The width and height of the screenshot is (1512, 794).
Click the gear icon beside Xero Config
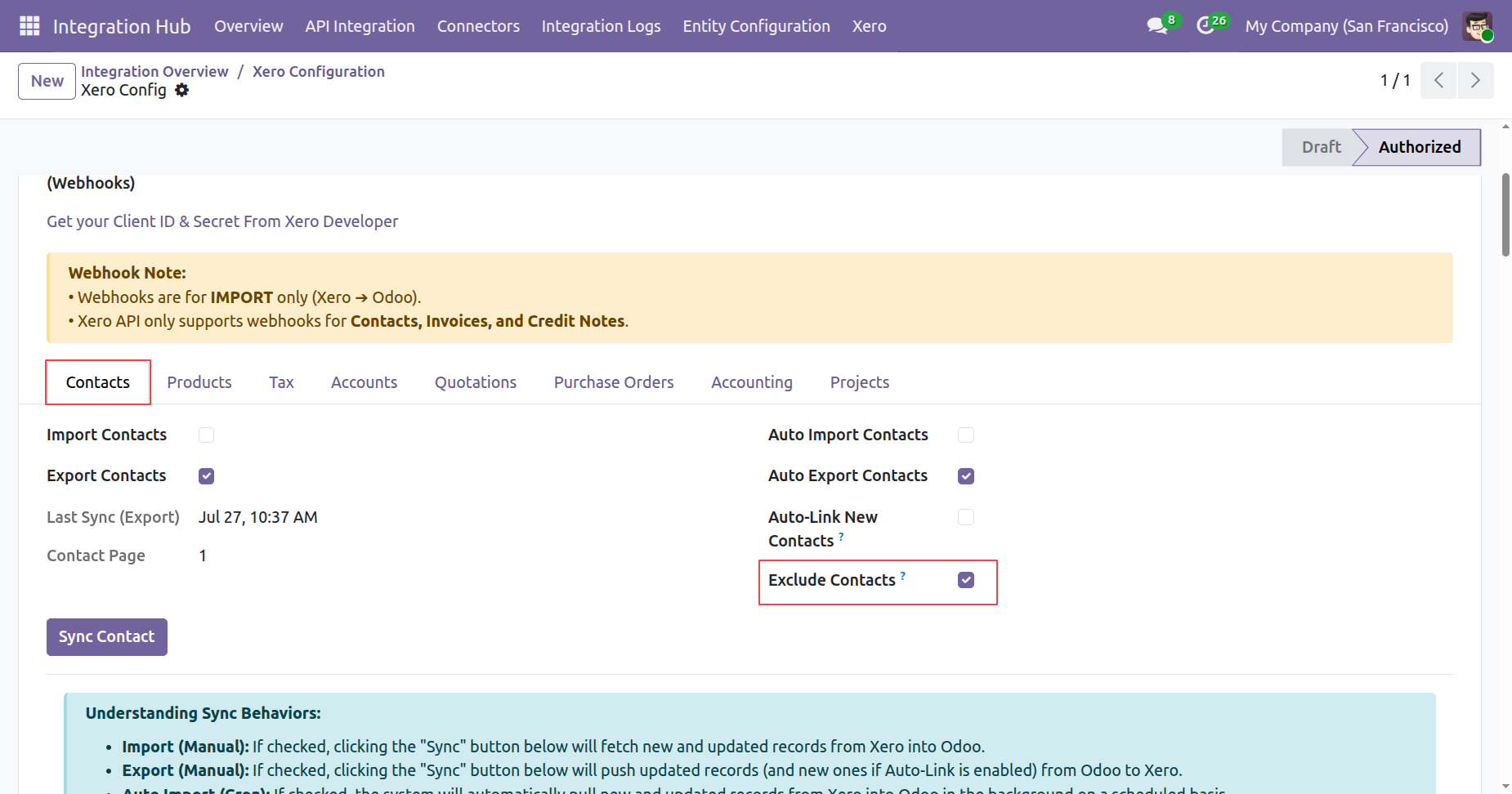pos(181,90)
